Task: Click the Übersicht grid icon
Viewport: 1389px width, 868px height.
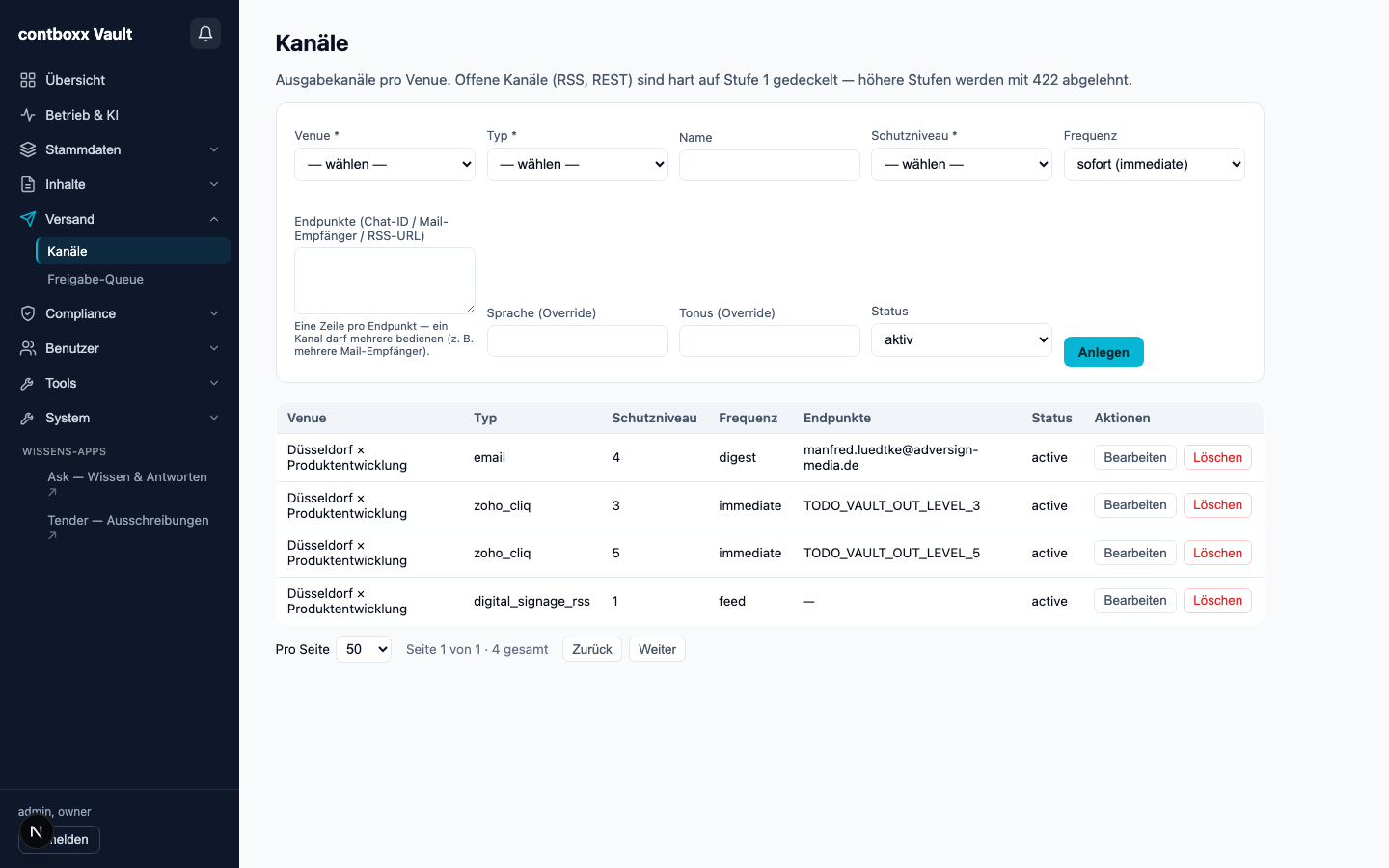Action: (28, 80)
